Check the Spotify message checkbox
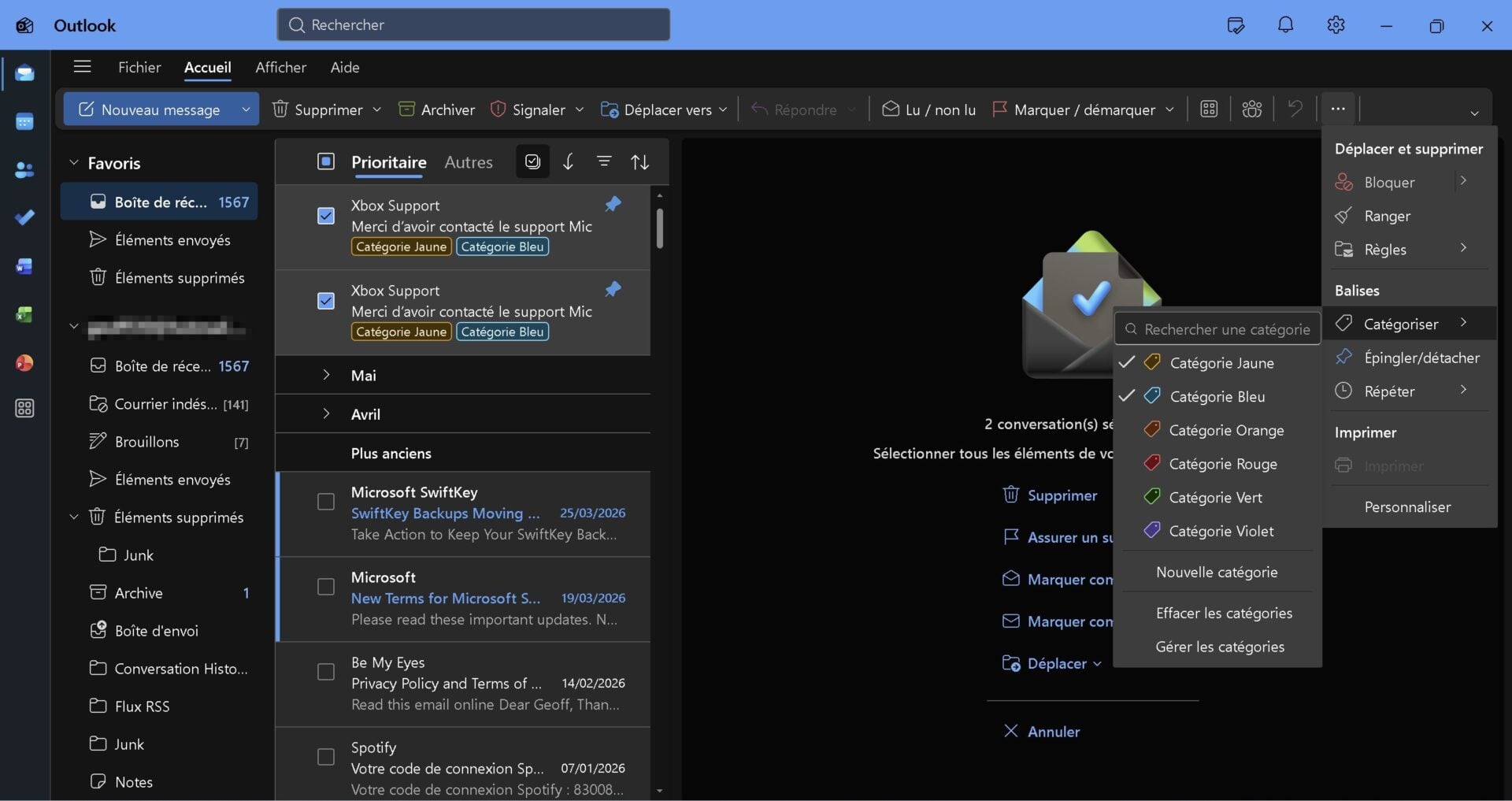 (325, 757)
